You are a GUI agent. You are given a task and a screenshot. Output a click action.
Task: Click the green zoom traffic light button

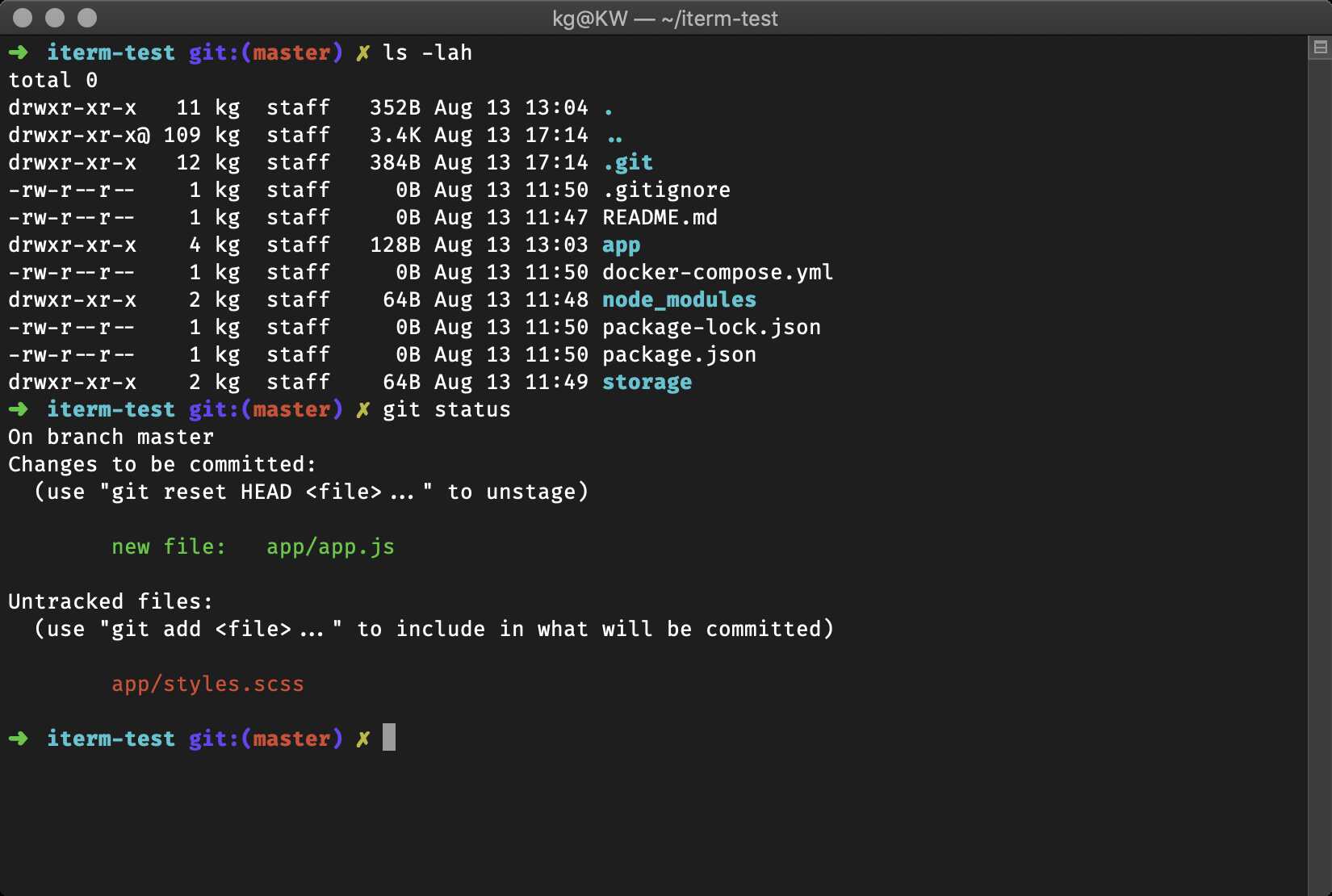86,17
